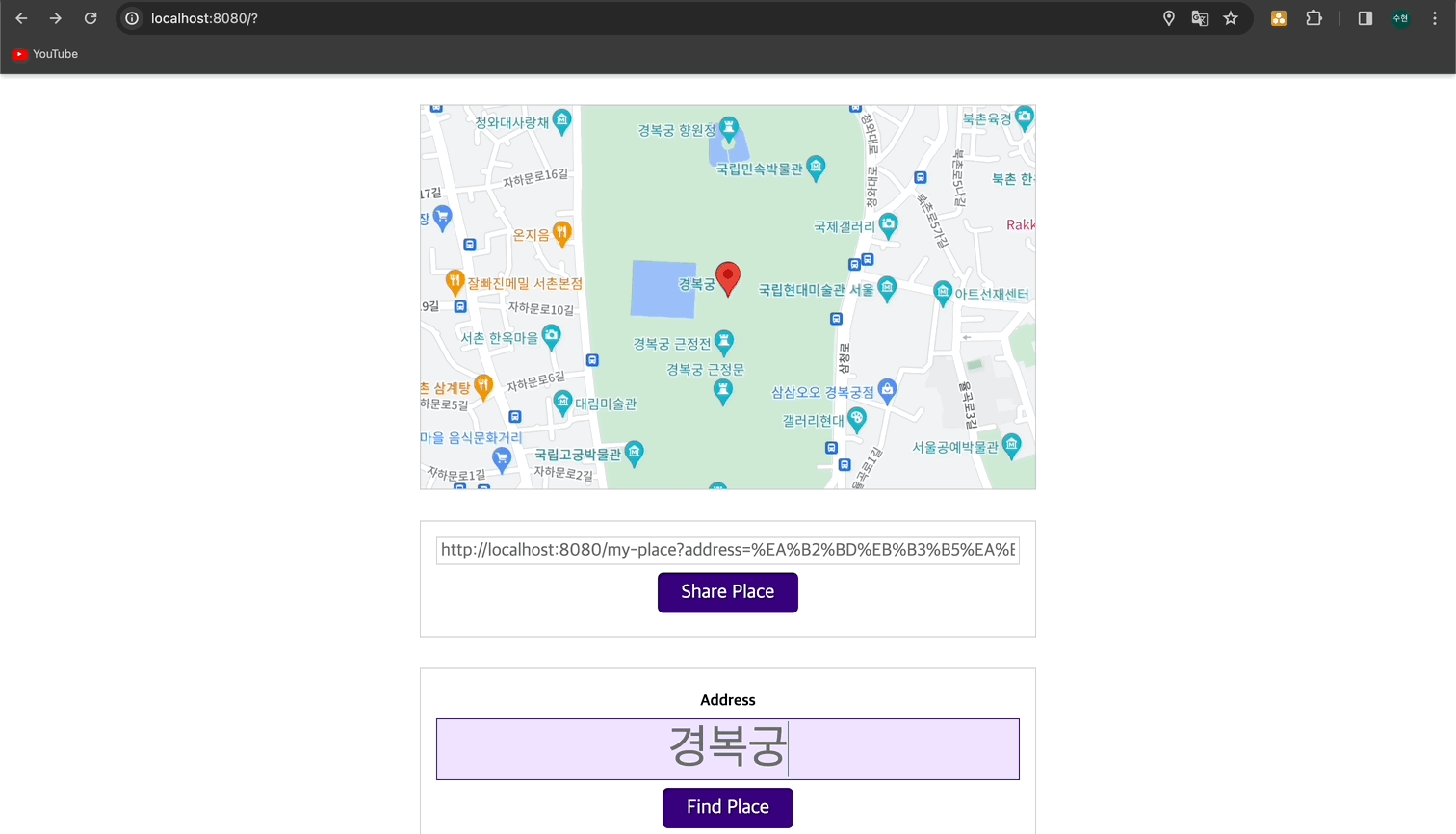Click the Share Place button

click(x=728, y=592)
